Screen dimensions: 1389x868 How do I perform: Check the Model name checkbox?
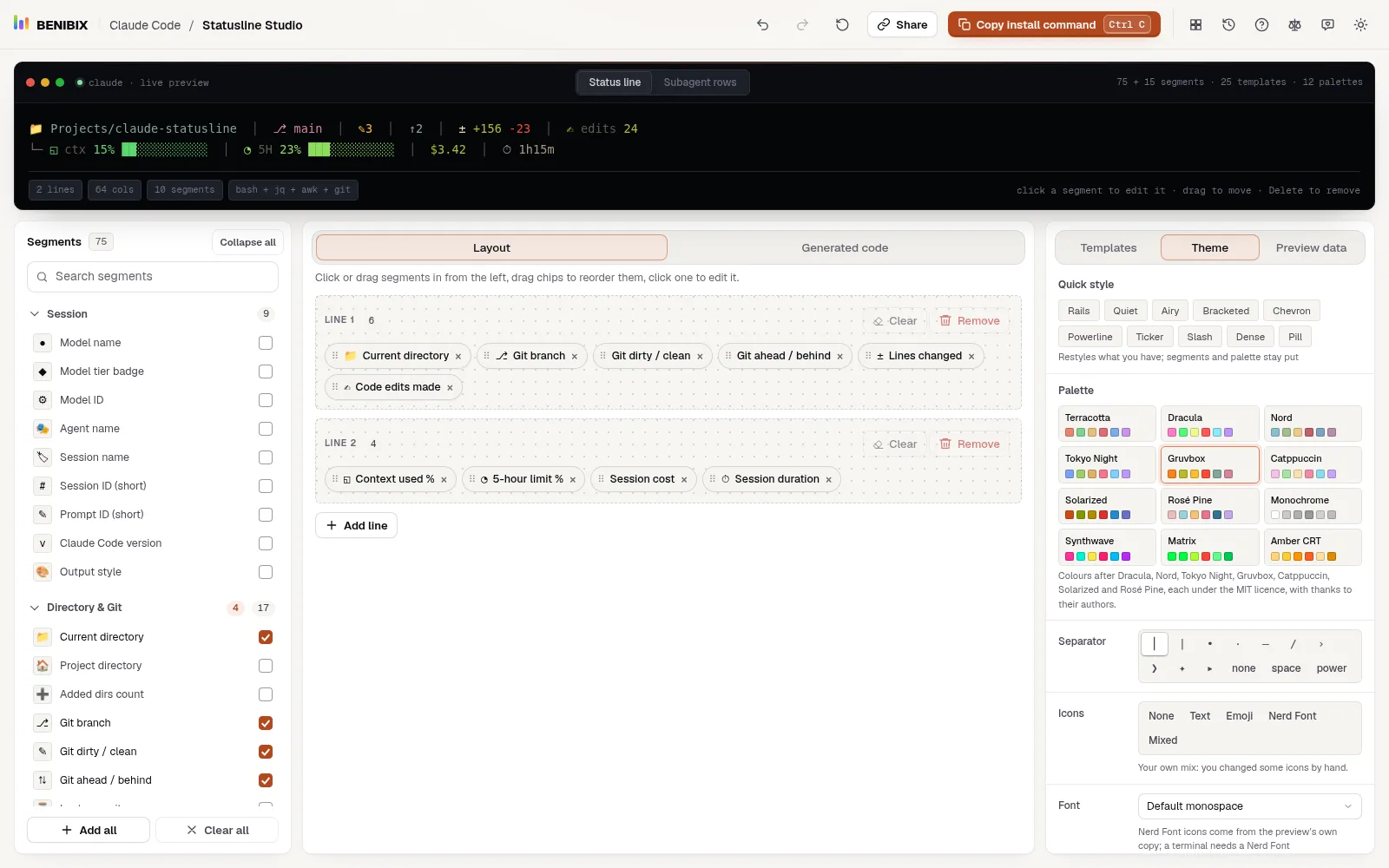point(266,343)
